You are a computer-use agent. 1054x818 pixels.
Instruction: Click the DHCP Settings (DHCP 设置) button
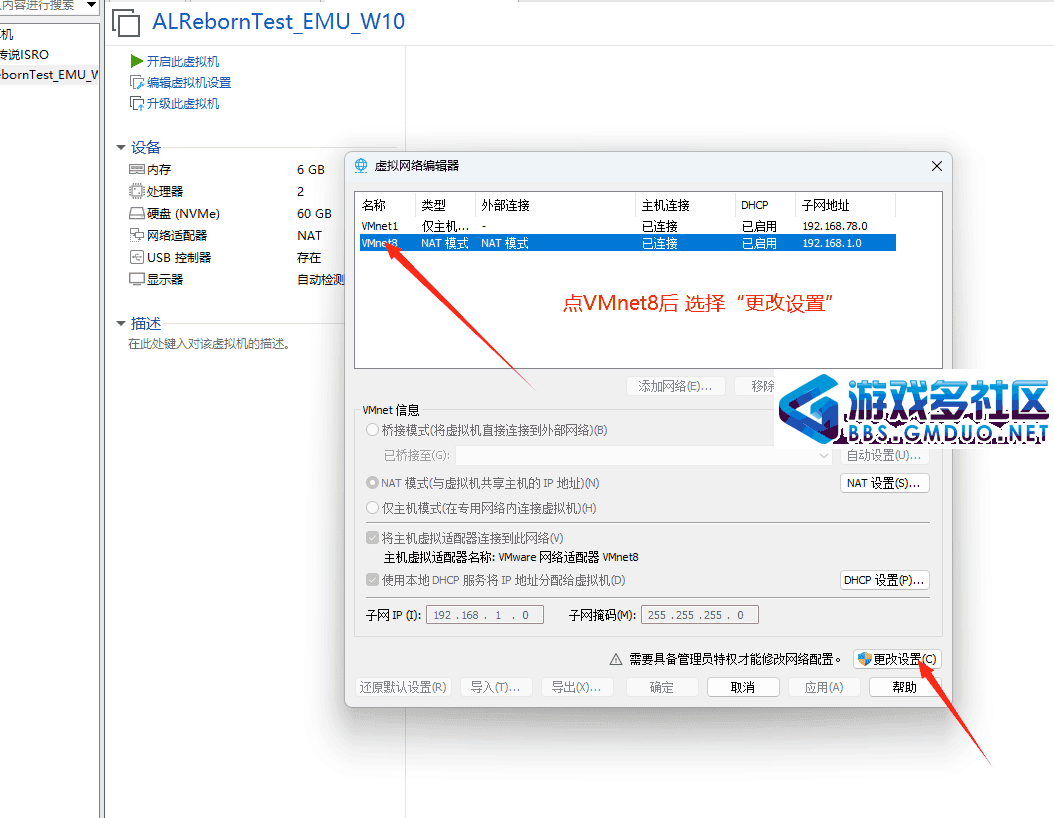pos(885,580)
